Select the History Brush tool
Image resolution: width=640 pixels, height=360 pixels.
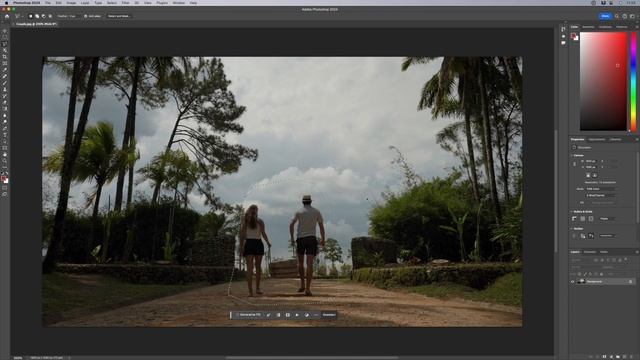(x=5, y=96)
